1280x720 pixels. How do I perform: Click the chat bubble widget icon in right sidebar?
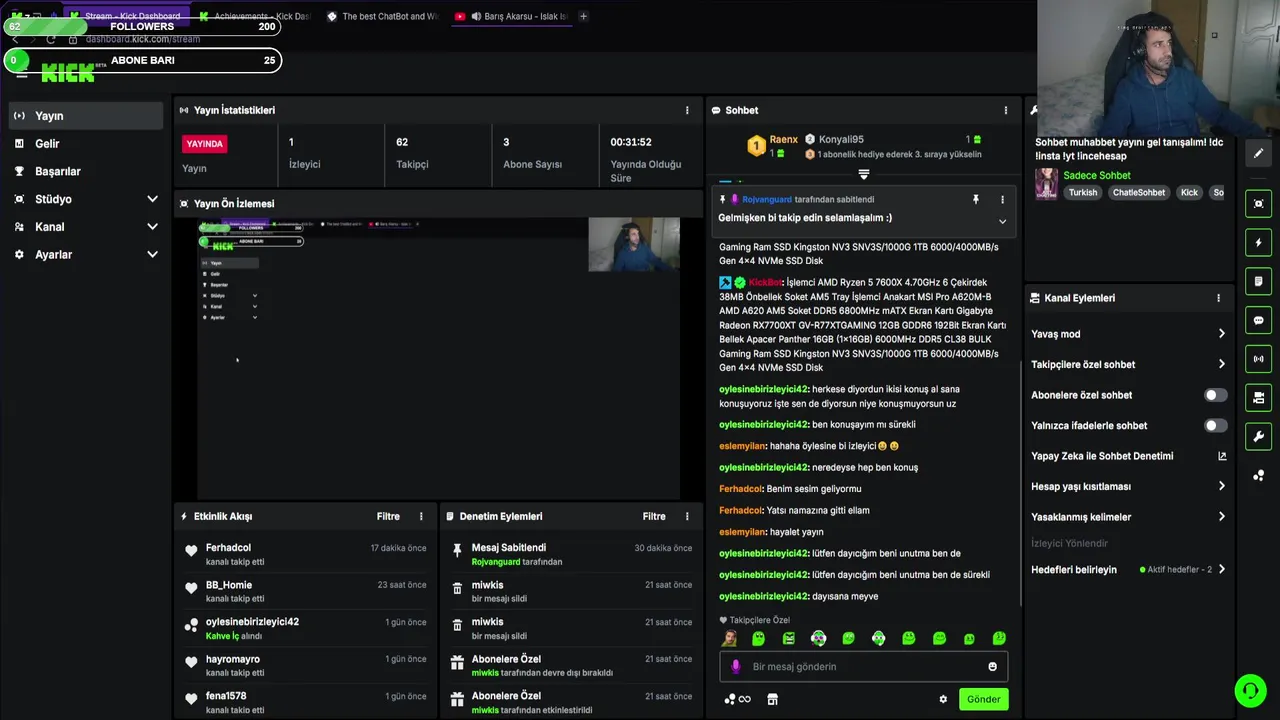tap(1258, 320)
